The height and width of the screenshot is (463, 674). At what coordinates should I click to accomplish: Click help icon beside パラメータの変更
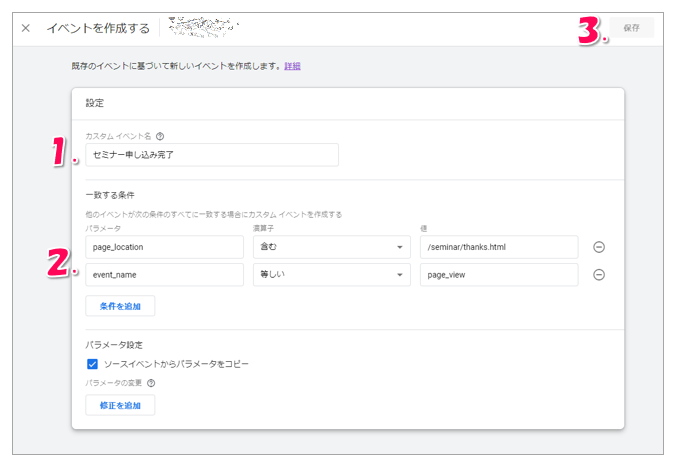pos(151,382)
